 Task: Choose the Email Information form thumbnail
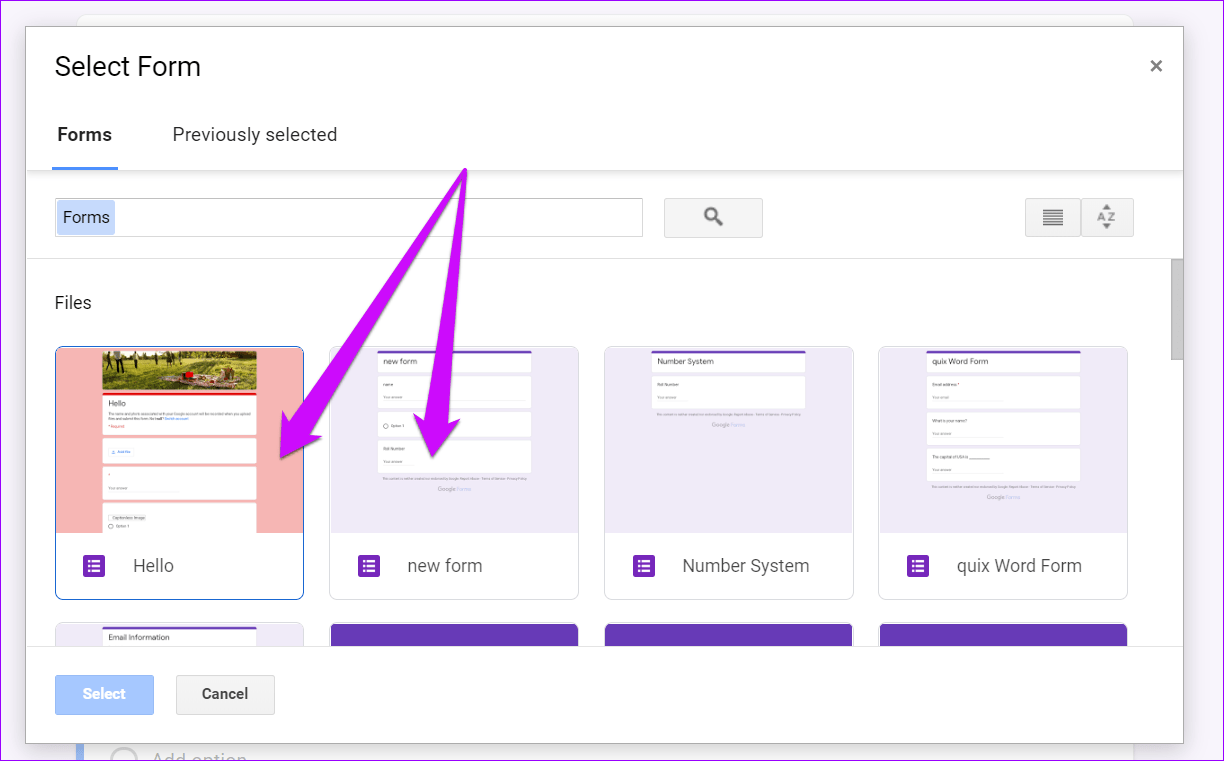[180, 635]
